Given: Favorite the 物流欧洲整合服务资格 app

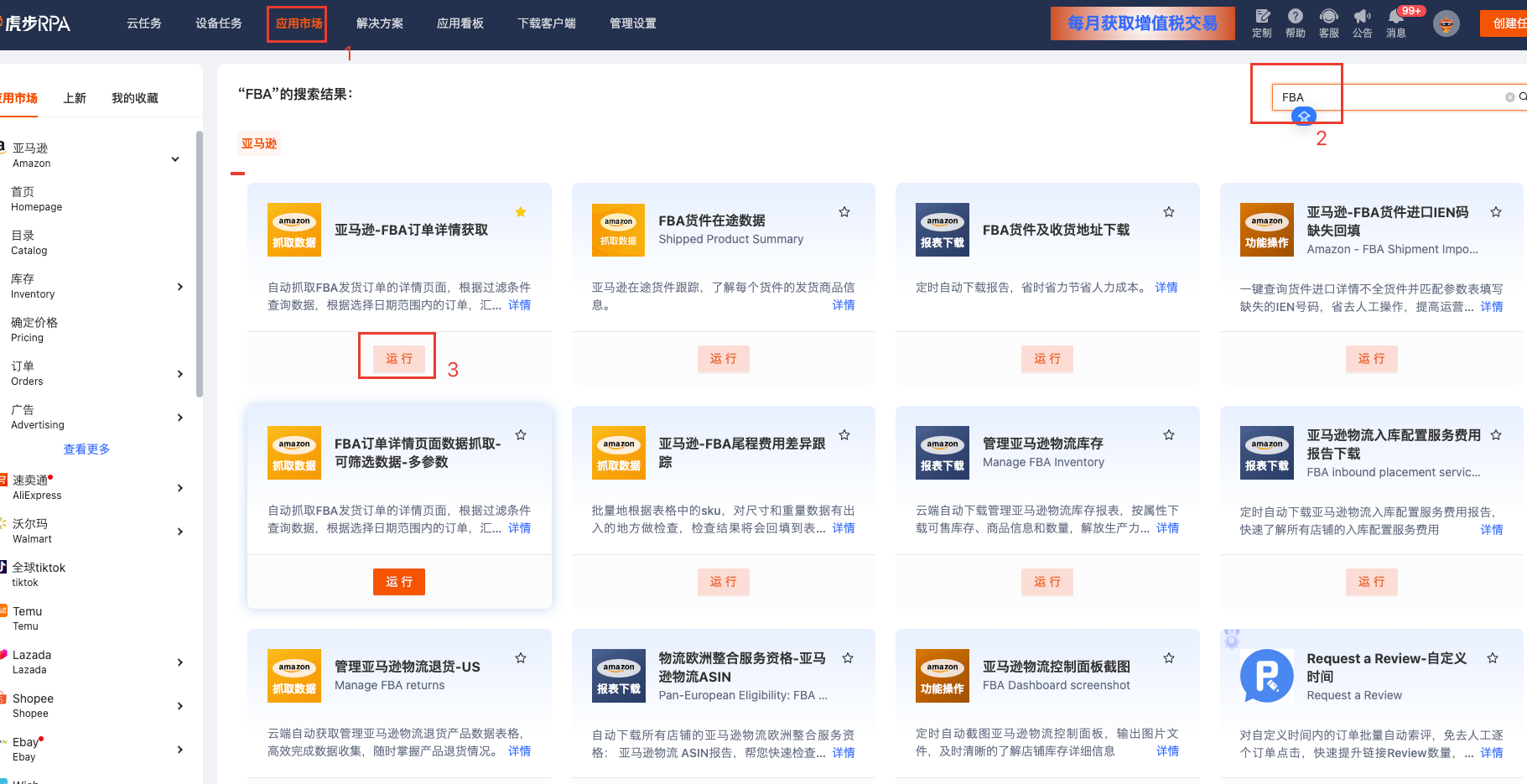Looking at the screenshot, I should coord(848,658).
